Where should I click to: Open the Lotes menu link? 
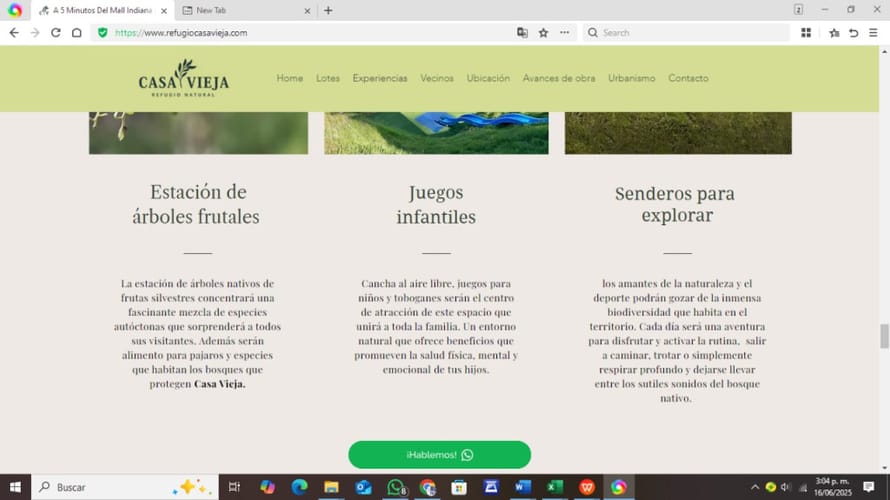tap(328, 78)
